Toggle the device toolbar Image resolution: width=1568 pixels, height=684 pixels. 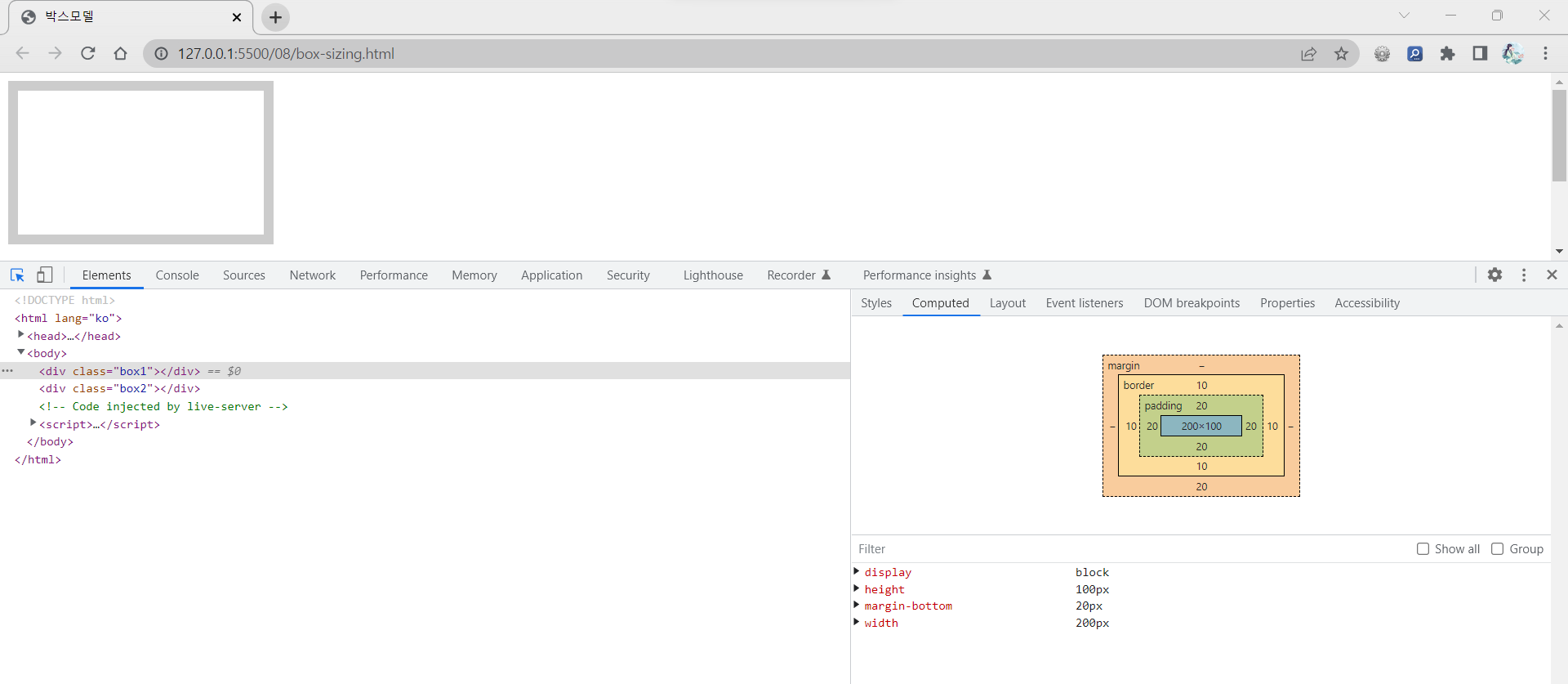45,275
